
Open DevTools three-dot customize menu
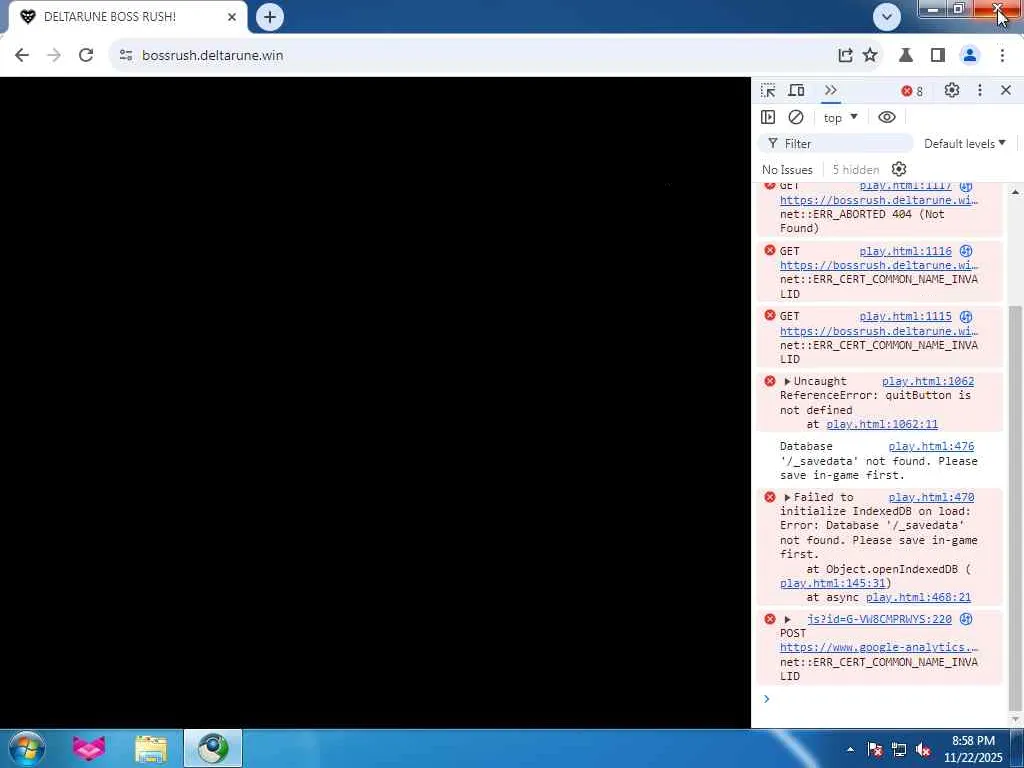pyautogui.click(x=980, y=90)
